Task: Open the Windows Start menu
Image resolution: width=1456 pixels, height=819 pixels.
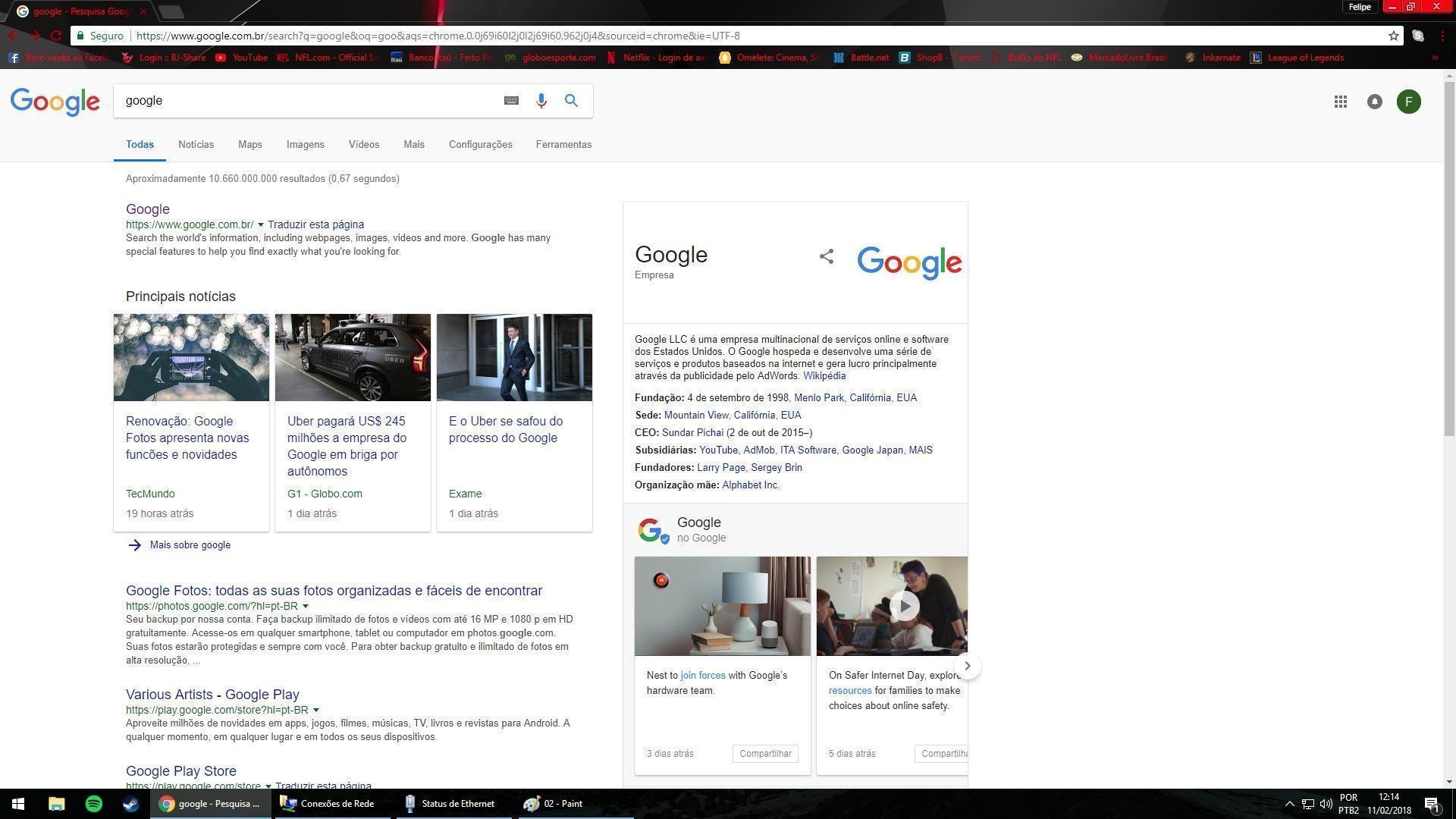Action: (x=18, y=804)
